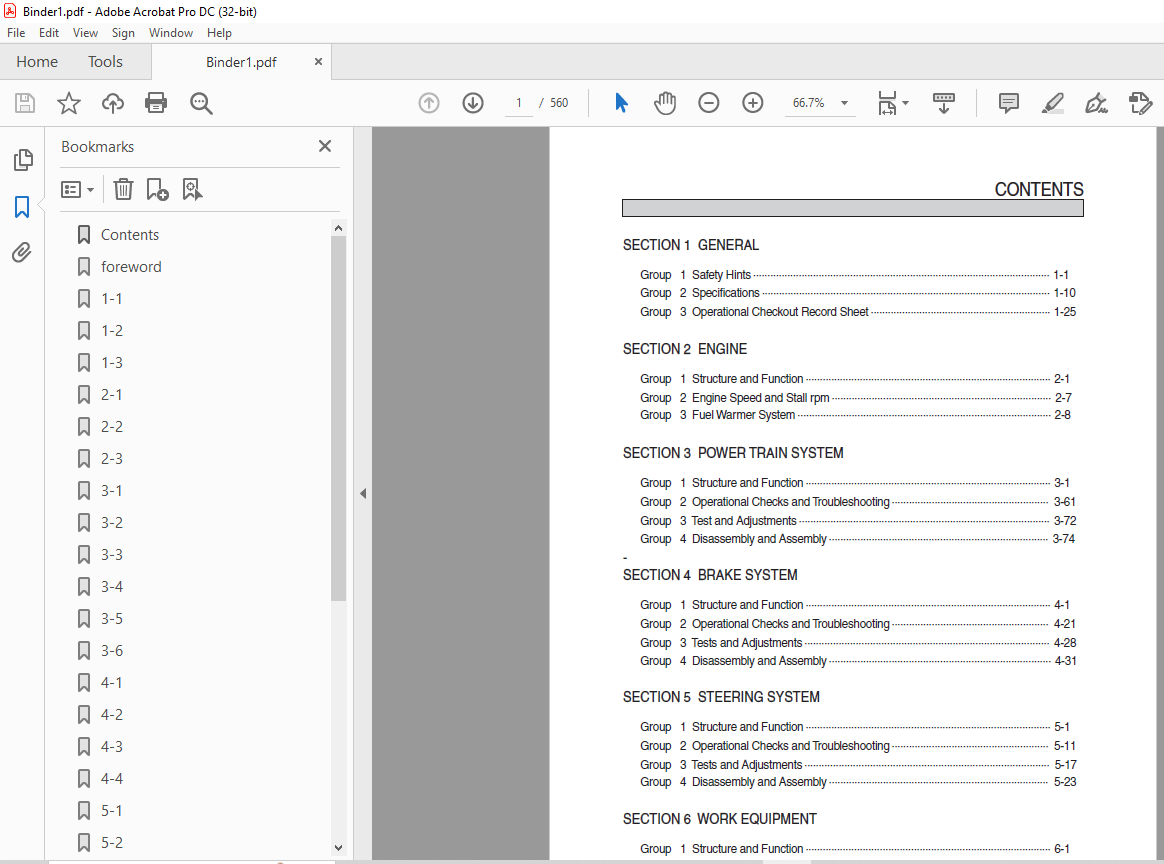Open the File menu
The width and height of the screenshot is (1164, 864).
(x=16, y=33)
